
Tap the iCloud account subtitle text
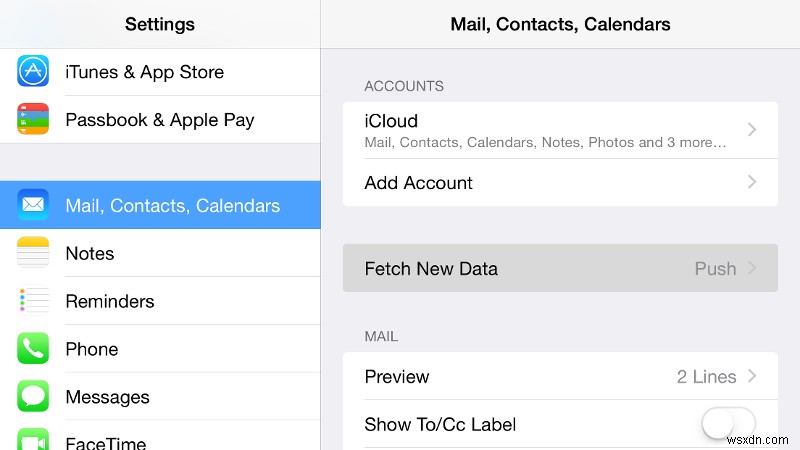(545, 143)
